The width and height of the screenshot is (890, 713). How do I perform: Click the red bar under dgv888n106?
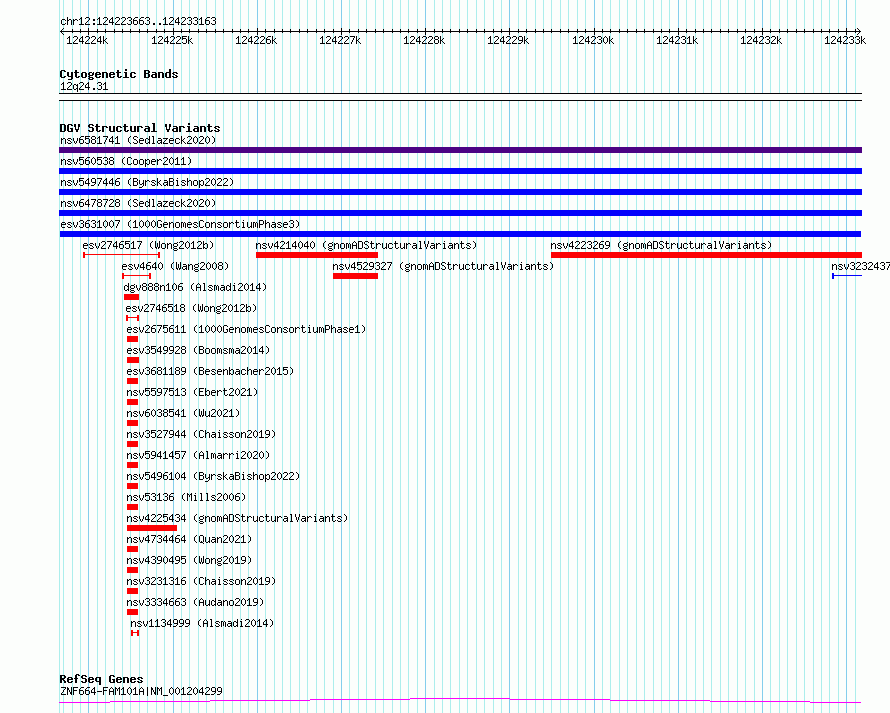[131, 297]
